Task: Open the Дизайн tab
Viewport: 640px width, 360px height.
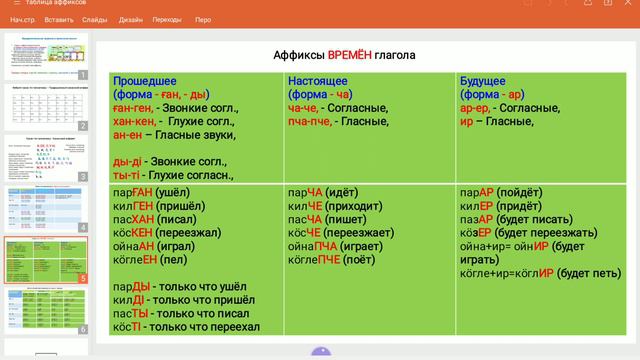Action: pyautogui.click(x=131, y=20)
